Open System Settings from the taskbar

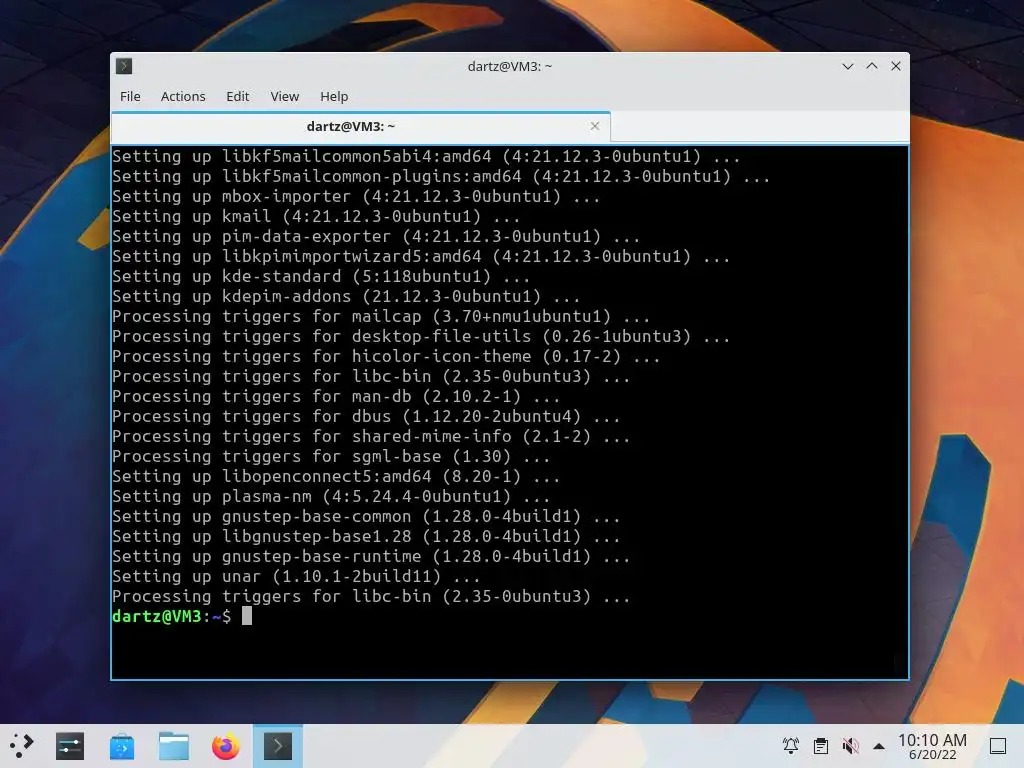point(70,746)
